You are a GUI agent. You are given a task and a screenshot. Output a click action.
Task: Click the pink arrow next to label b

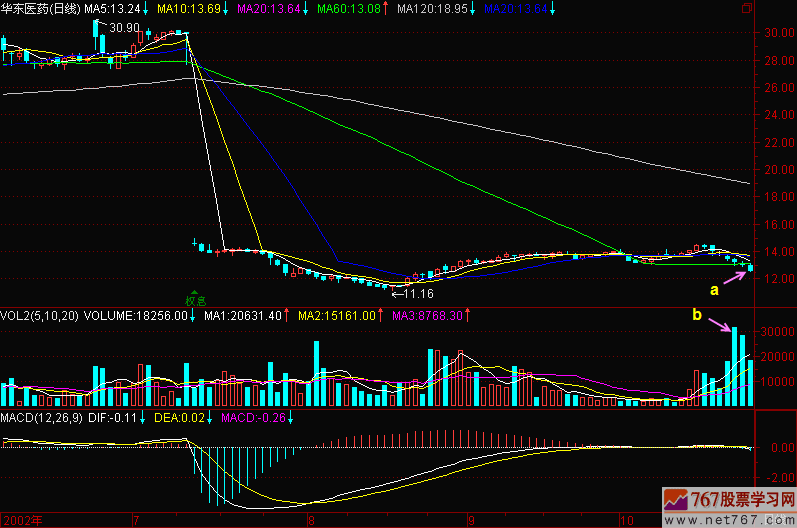[x=719, y=323]
